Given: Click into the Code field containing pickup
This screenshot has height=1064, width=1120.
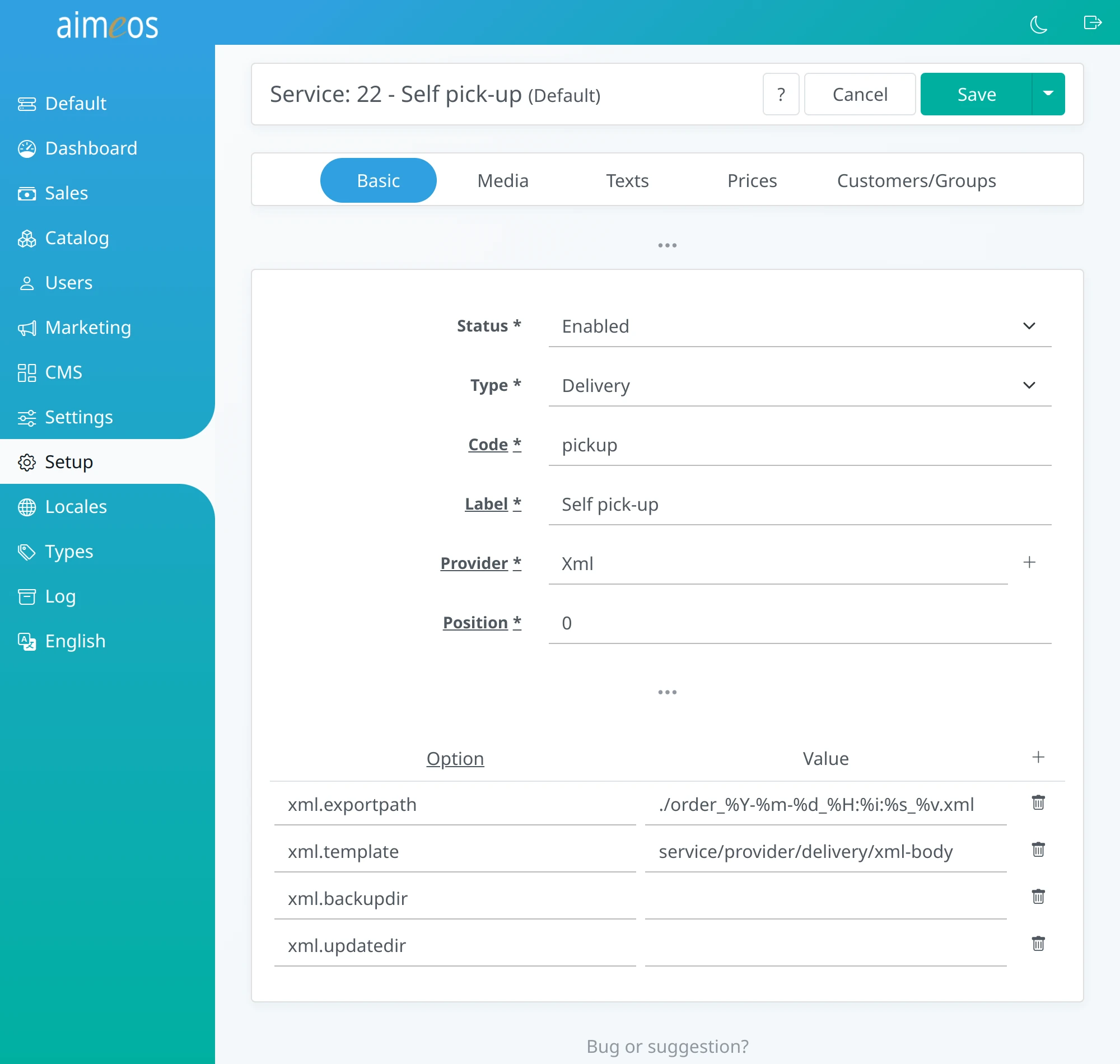Looking at the screenshot, I should click(800, 445).
